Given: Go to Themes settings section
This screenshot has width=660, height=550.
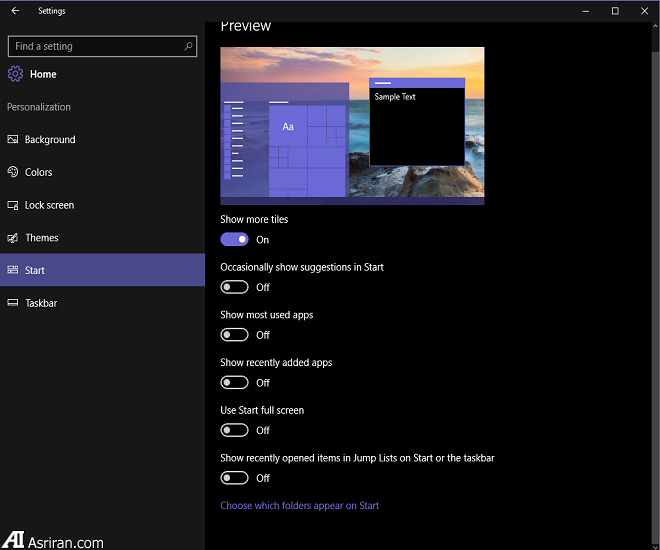Looking at the screenshot, I should pos(42,238).
